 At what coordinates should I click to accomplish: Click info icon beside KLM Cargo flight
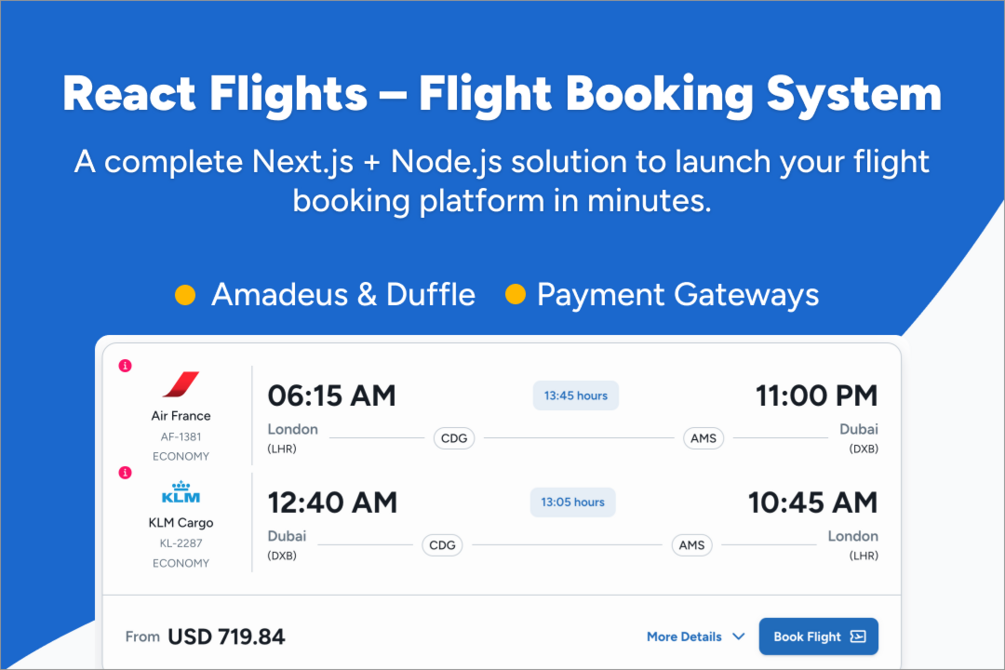125,473
